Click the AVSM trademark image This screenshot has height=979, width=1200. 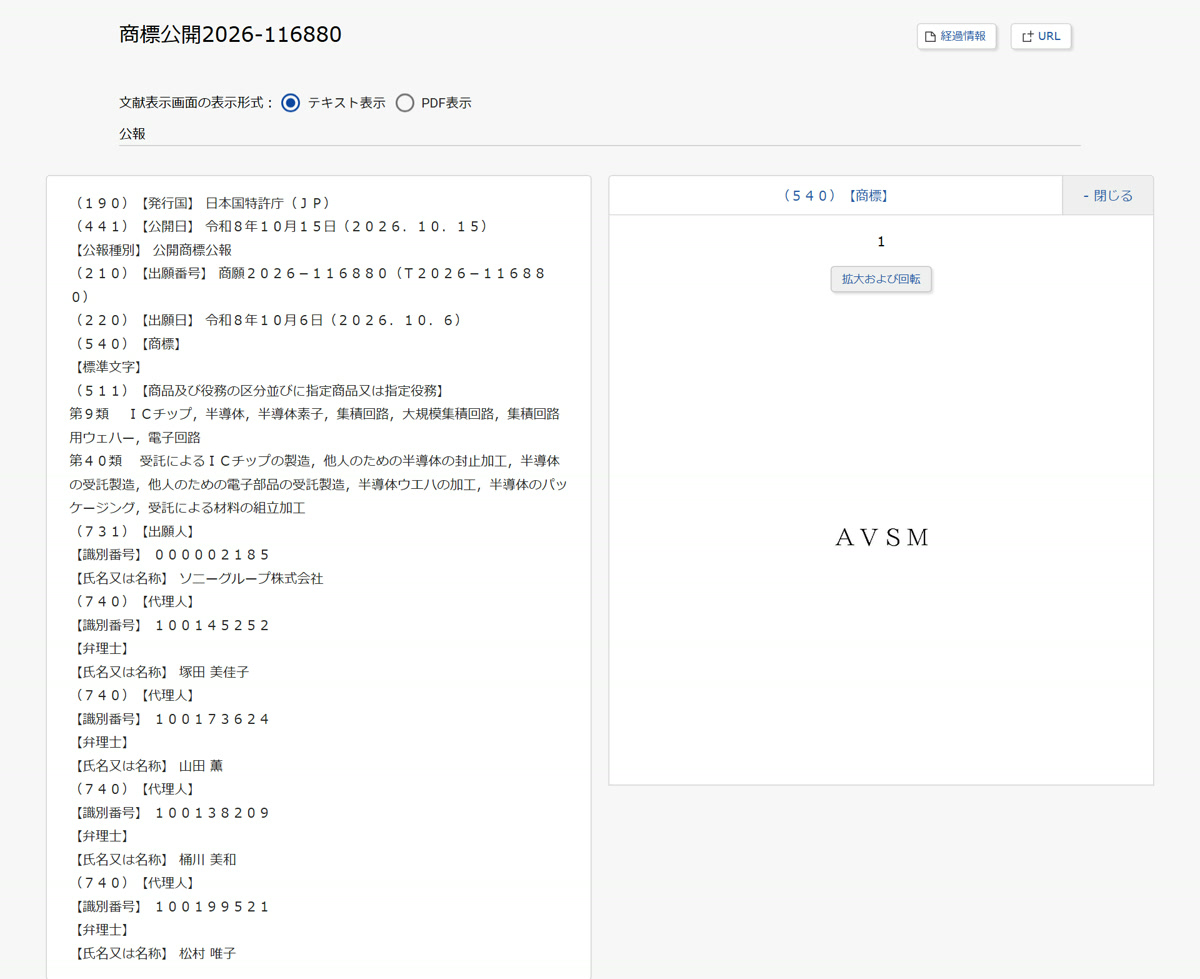pyautogui.click(x=882, y=537)
